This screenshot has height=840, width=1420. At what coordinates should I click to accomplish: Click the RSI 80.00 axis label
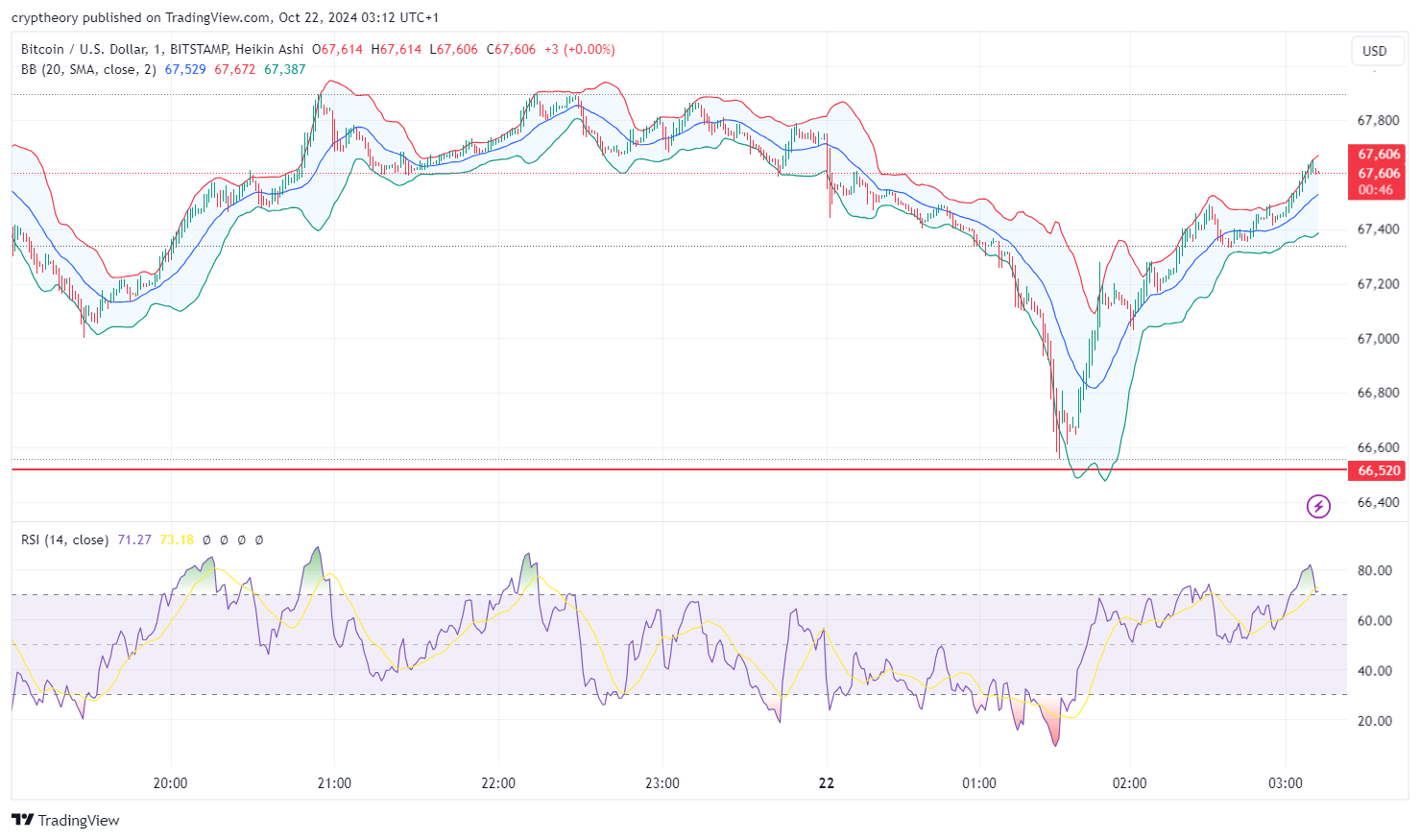coord(1375,570)
